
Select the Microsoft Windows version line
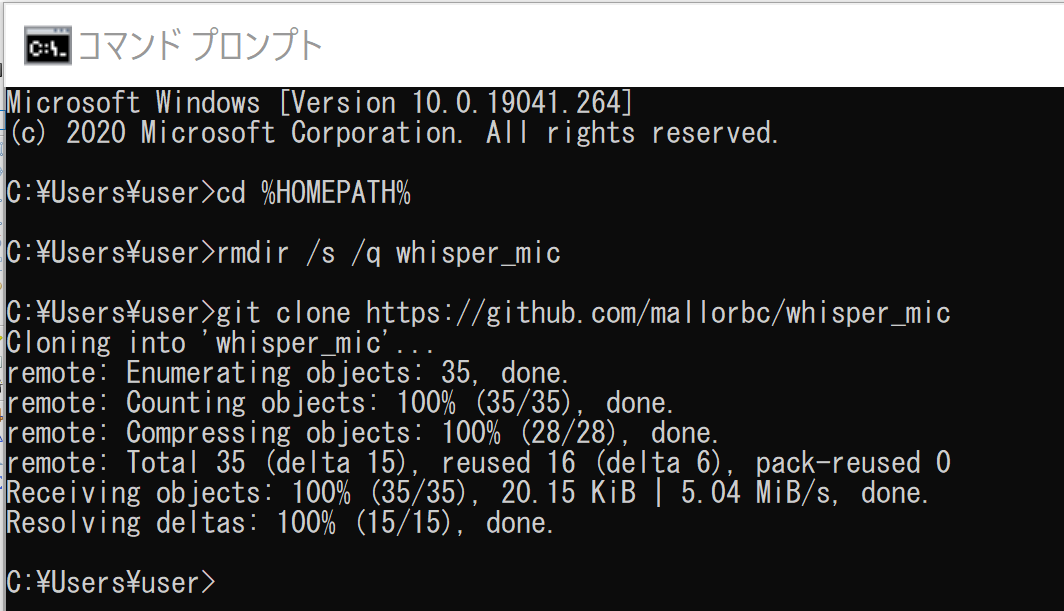click(320, 103)
